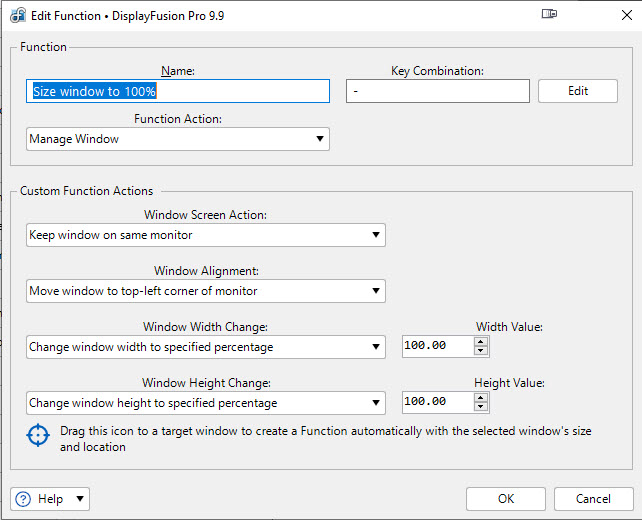Click the Key Combination field
642x520 pixels.
coord(437,91)
